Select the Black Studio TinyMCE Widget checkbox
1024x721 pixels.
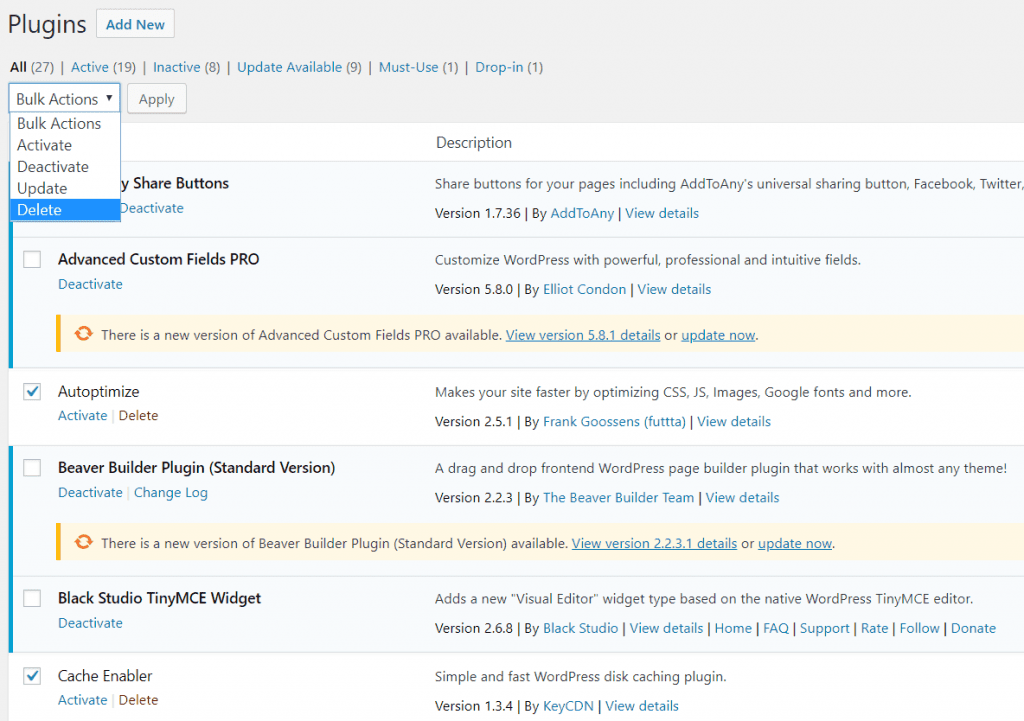[x=32, y=598]
